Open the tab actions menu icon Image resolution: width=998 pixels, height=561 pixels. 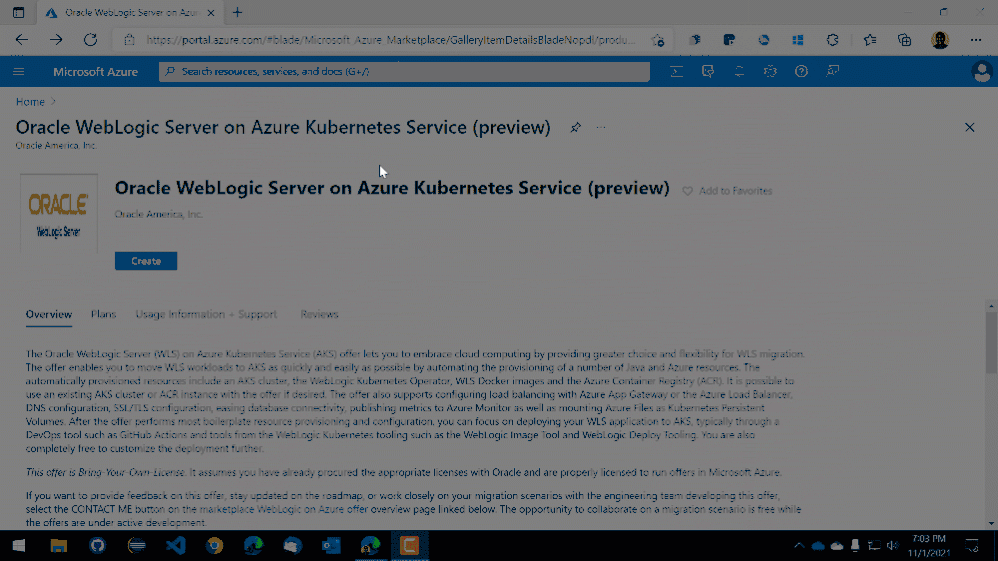tap(18, 12)
